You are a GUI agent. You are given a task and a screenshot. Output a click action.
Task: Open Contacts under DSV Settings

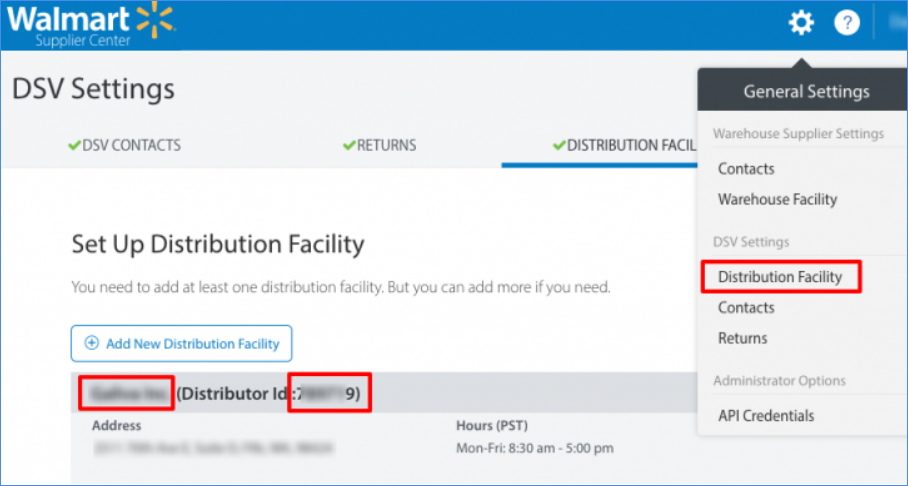[746, 308]
